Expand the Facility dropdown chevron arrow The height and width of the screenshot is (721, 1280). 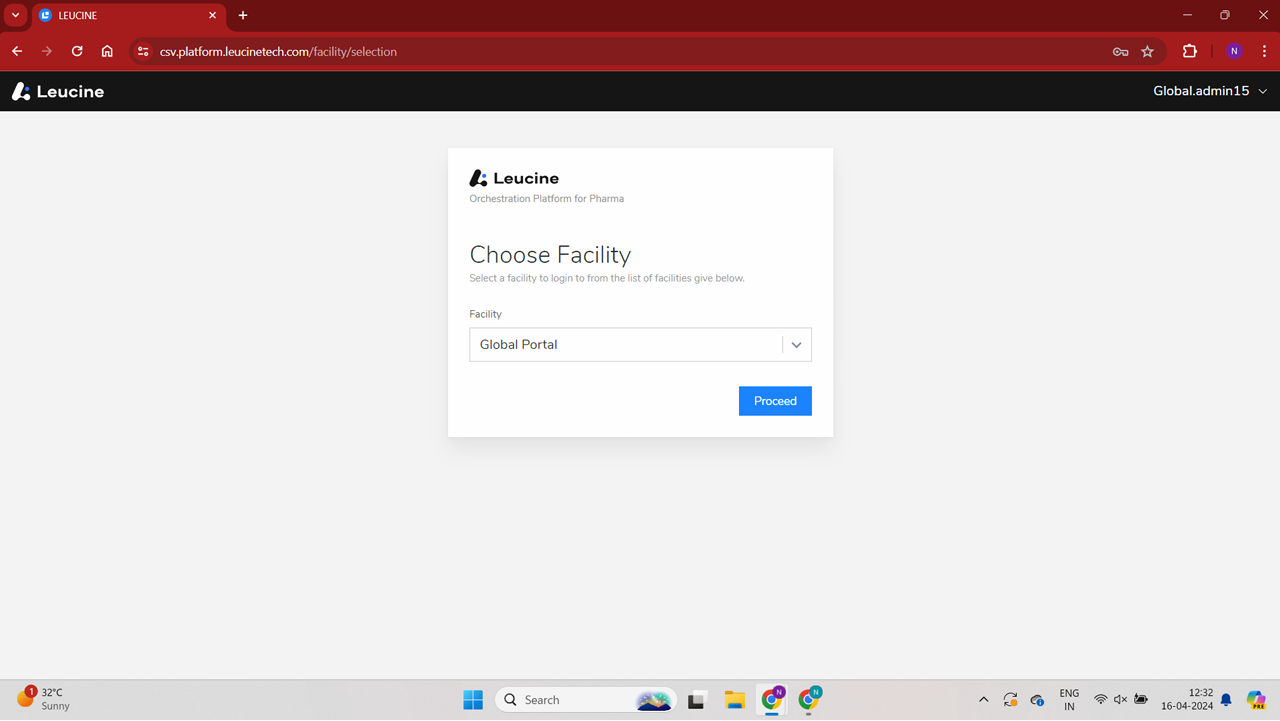(x=797, y=345)
